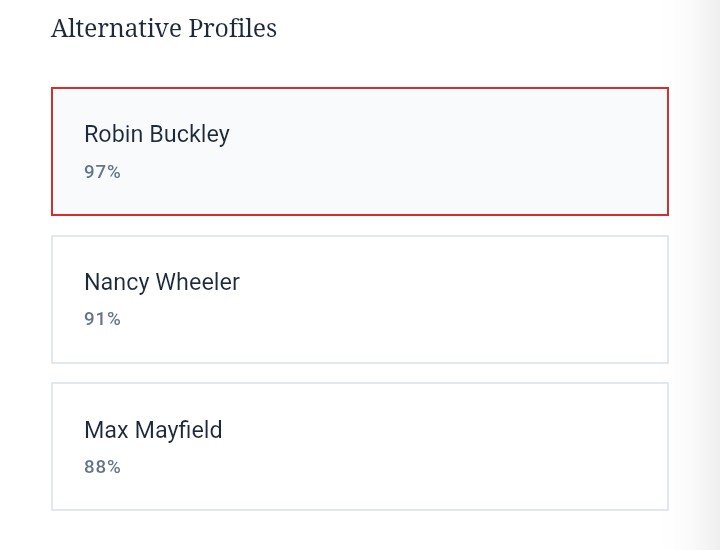The width and height of the screenshot is (720, 550).
Task: Click the word Mayfield in the third card
Action: pyautogui.click(x=179, y=430)
